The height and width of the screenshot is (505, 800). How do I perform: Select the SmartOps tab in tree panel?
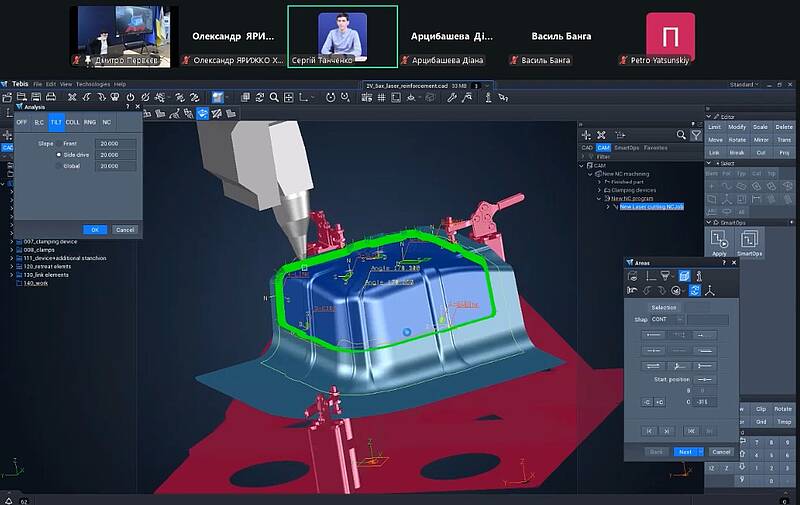coord(626,147)
